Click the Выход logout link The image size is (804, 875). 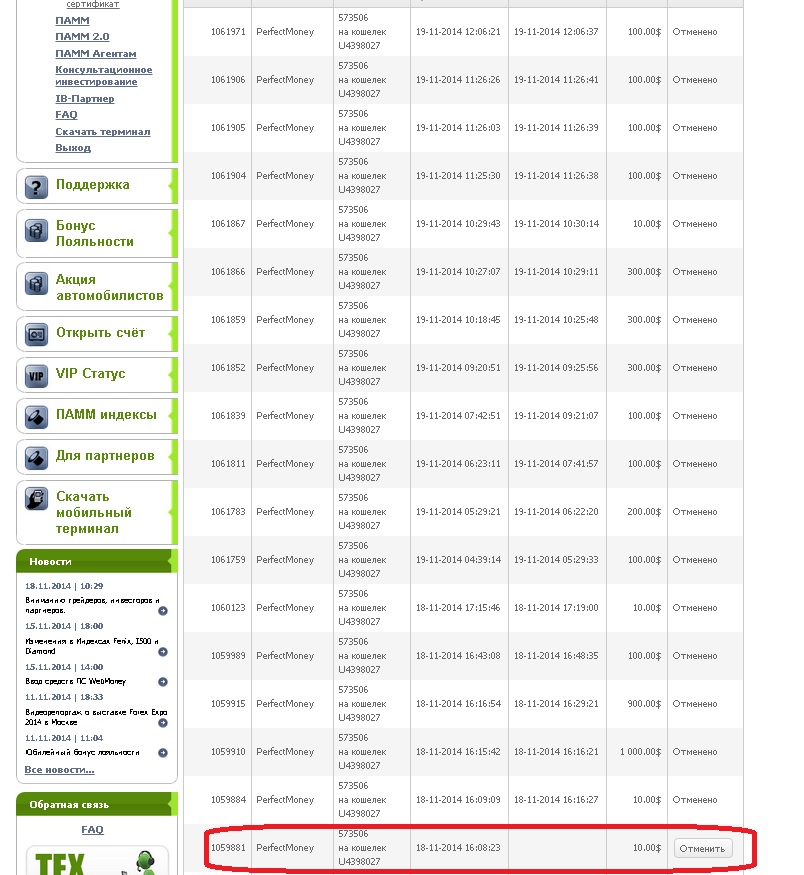pos(73,148)
